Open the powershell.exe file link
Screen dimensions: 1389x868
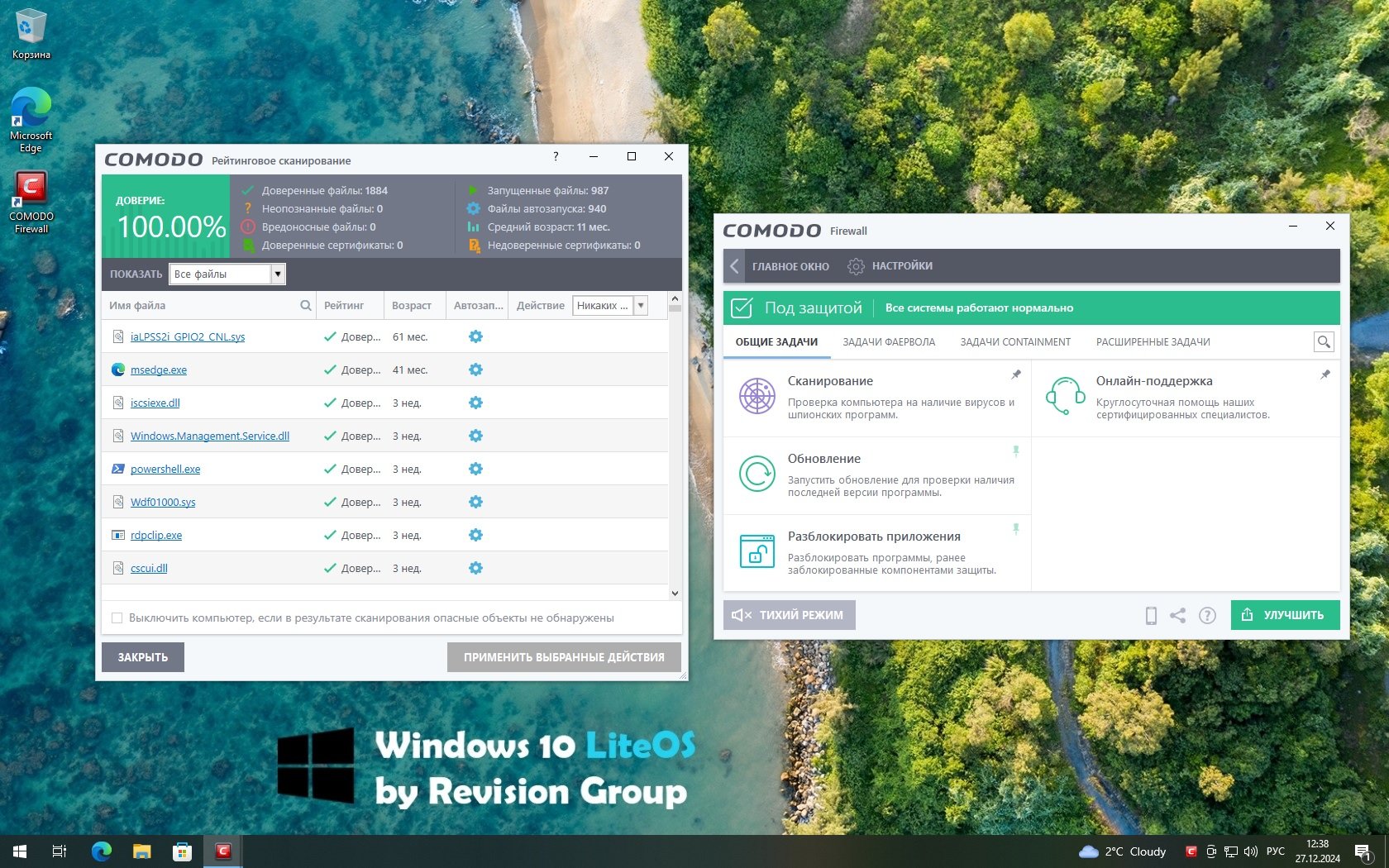[x=165, y=470]
